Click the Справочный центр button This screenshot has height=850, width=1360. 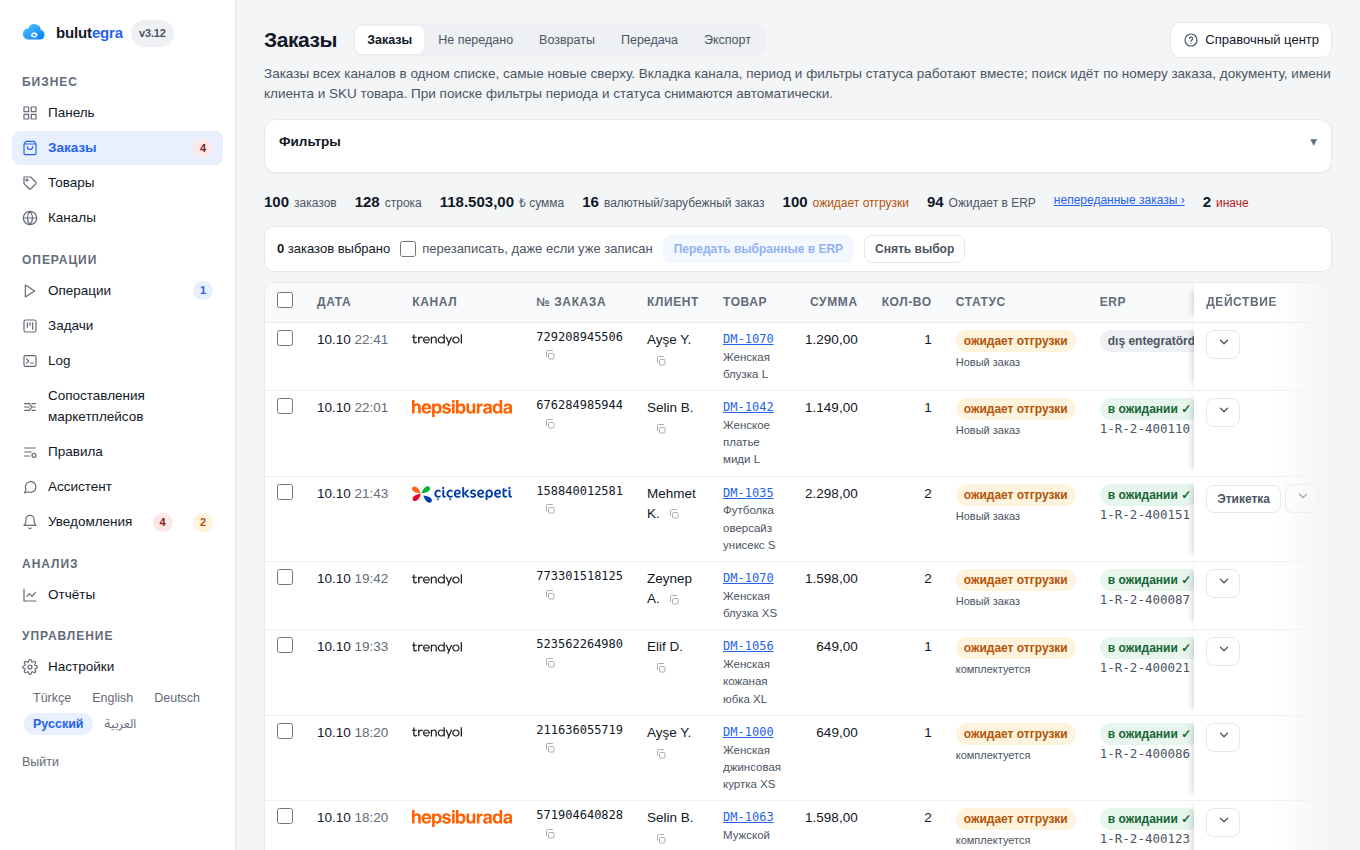click(x=1251, y=40)
